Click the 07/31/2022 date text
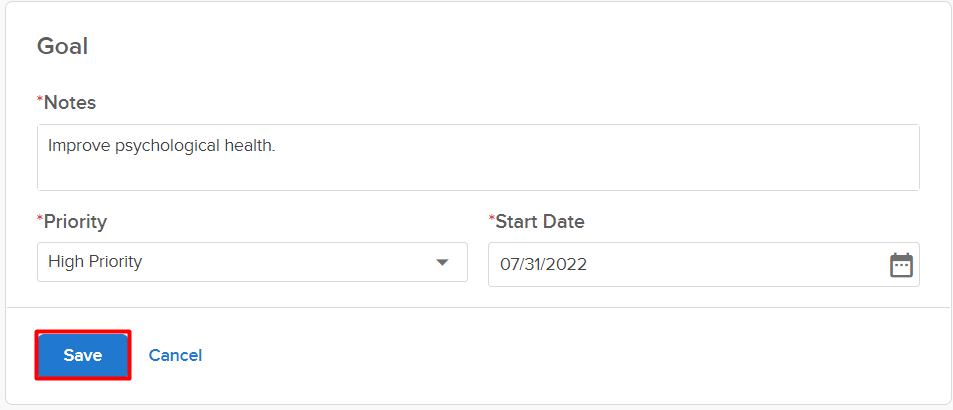The image size is (953, 410). [x=544, y=265]
